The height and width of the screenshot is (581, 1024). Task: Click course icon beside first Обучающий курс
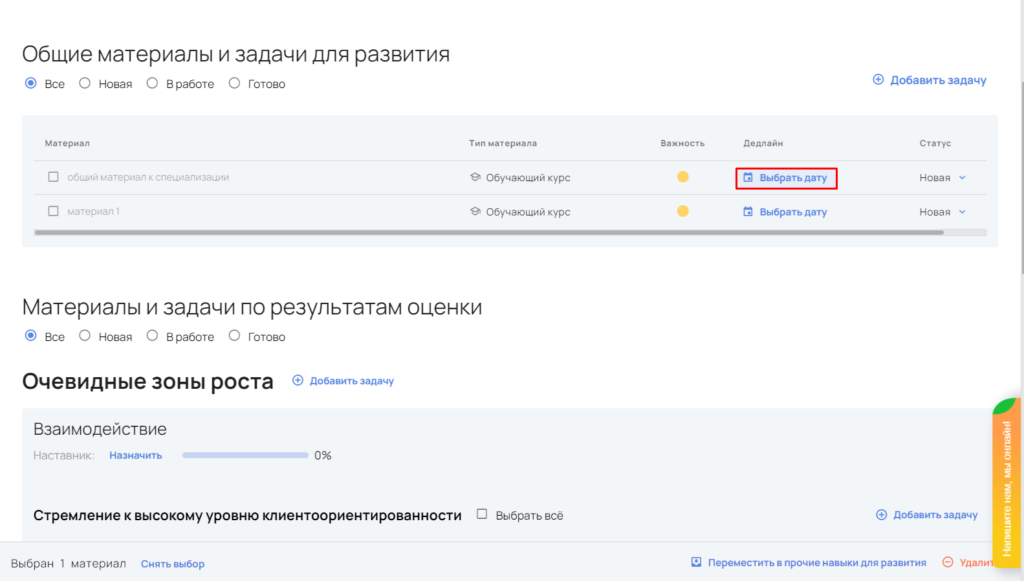(x=475, y=178)
